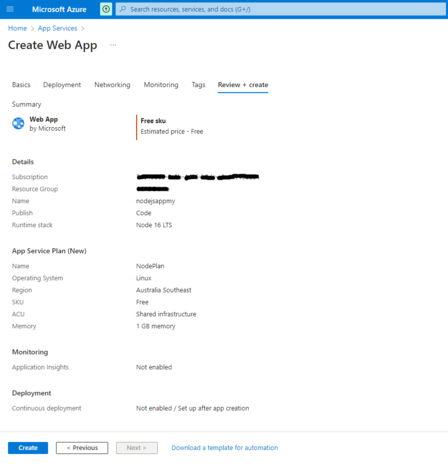Click the ACU value 'Shared infrastructure'
The width and height of the screenshot is (448, 464).
tap(166, 314)
